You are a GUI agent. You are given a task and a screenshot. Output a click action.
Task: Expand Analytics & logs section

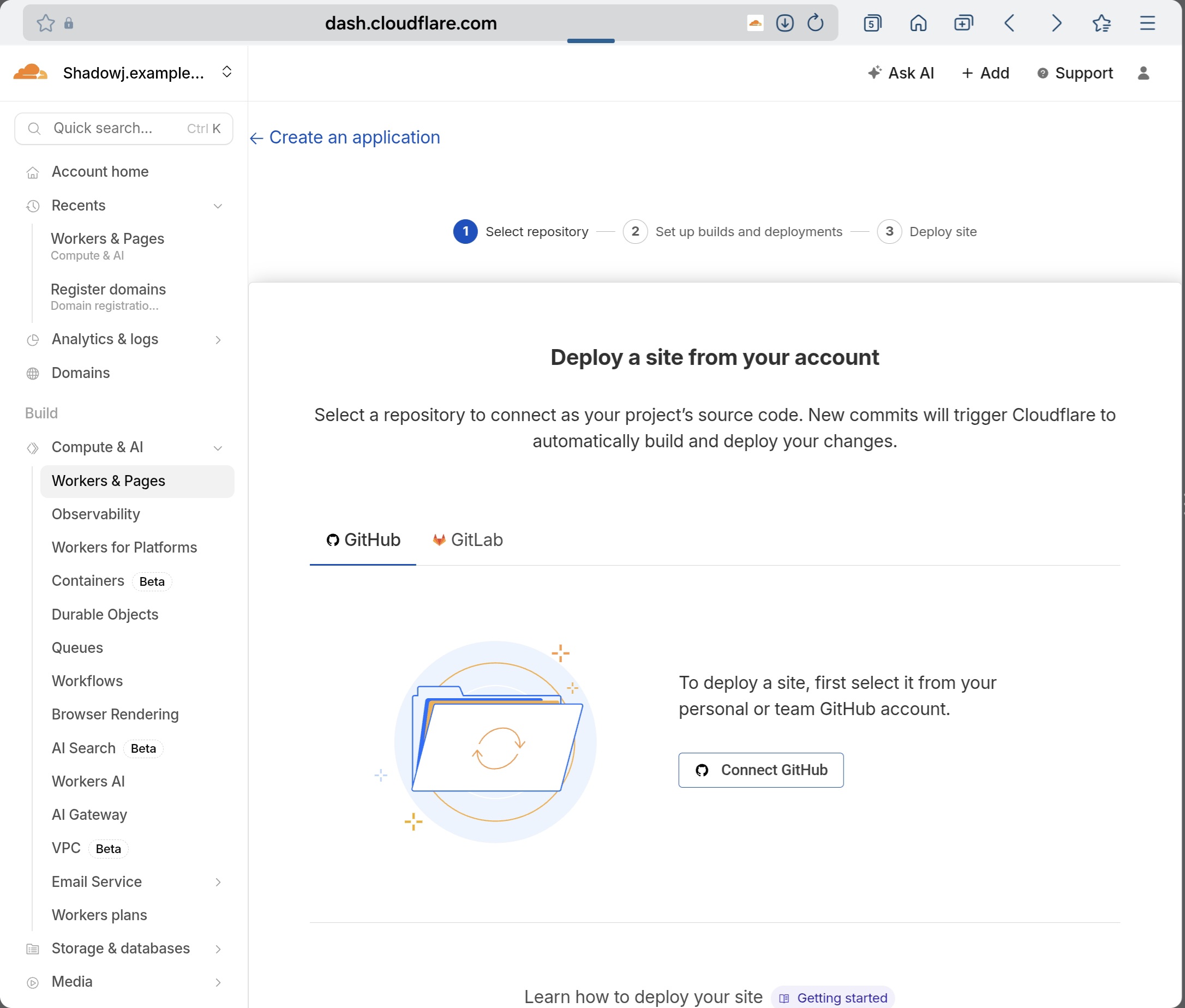coord(218,340)
